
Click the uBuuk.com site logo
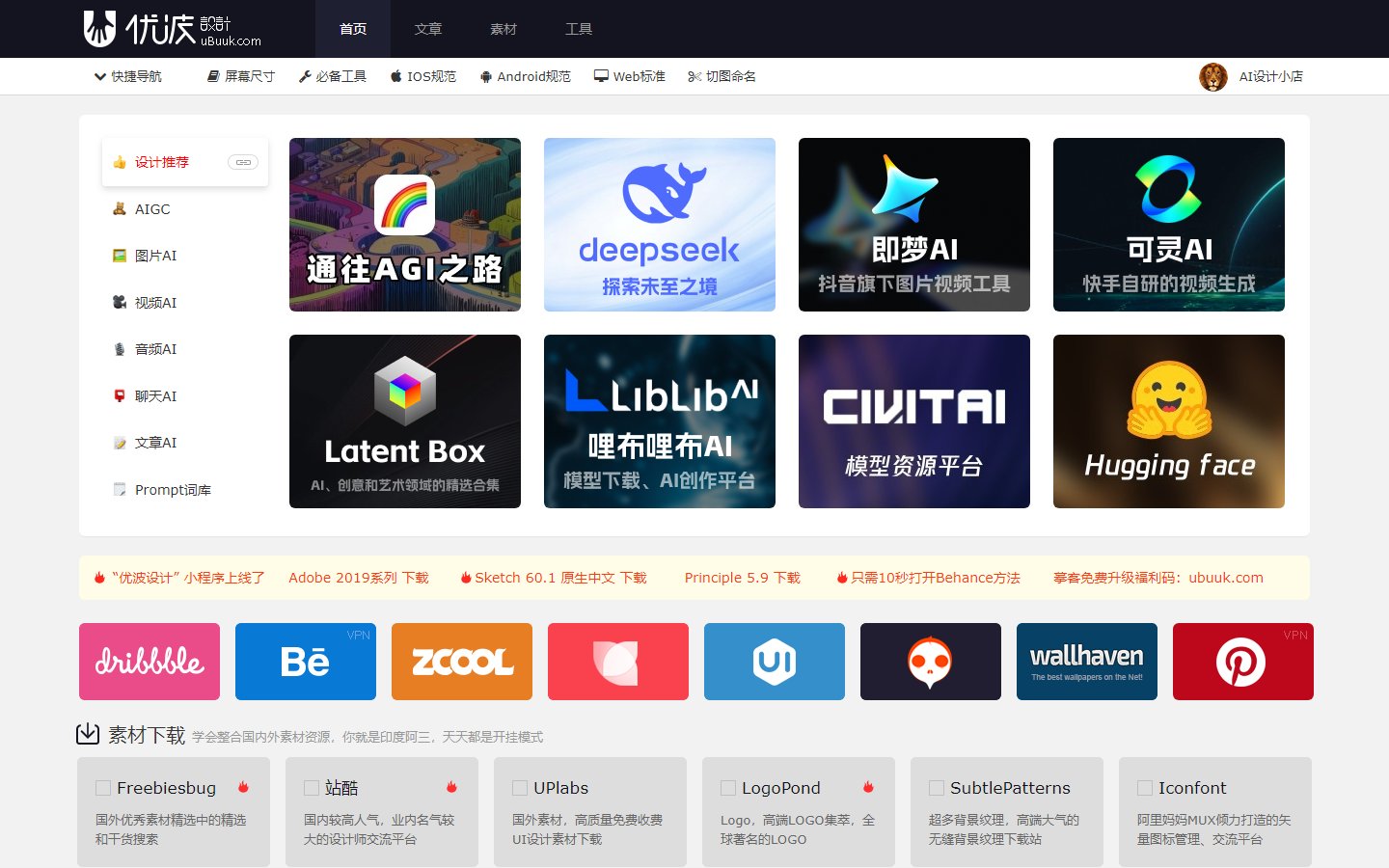(x=172, y=29)
